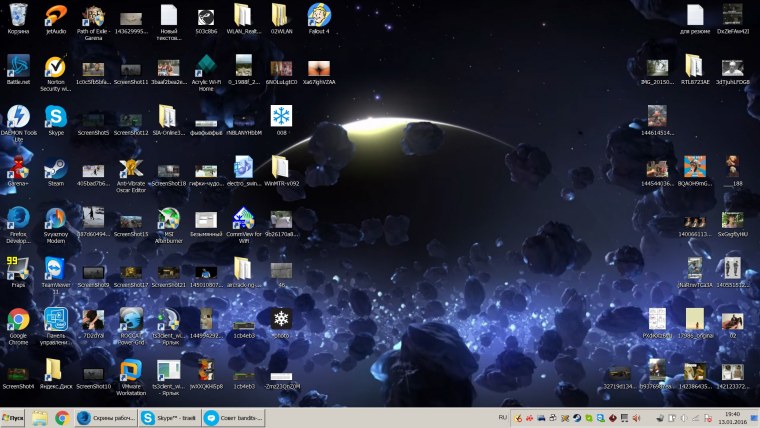Switch to the Skype taskbar window
The height and width of the screenshot is (428, 760).
pos(170,418)
